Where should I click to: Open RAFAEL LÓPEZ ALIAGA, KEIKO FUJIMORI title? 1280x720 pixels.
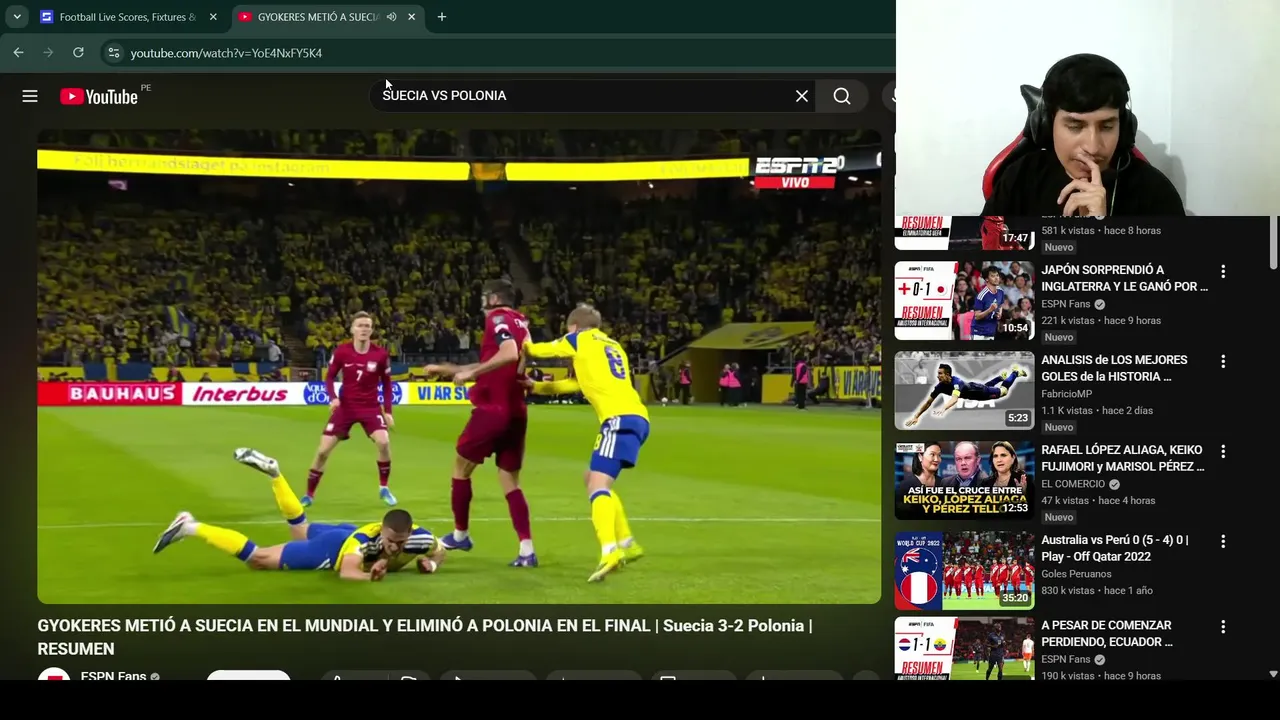coord(1122,458)
